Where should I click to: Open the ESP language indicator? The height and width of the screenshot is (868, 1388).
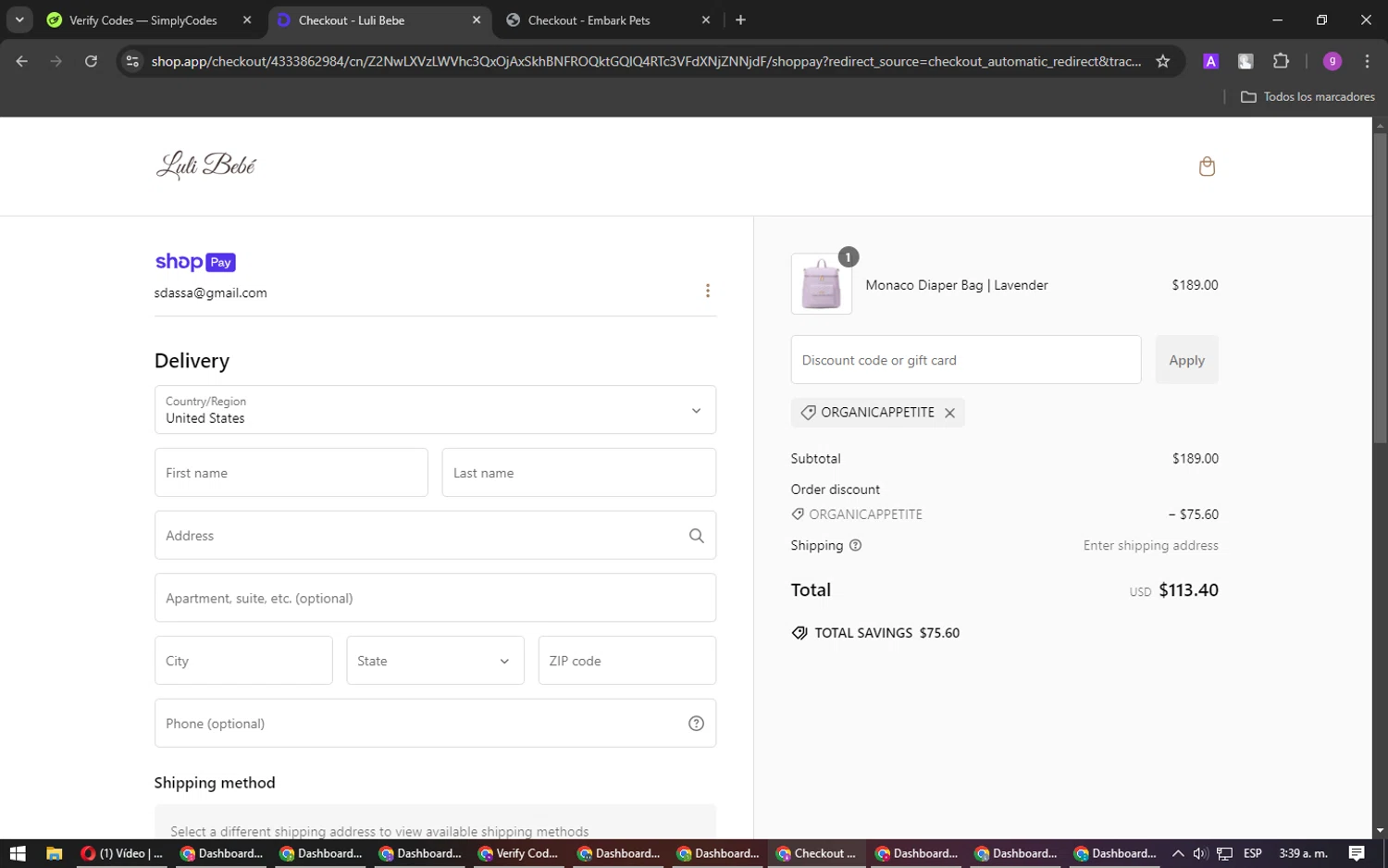coord(1253,853)
